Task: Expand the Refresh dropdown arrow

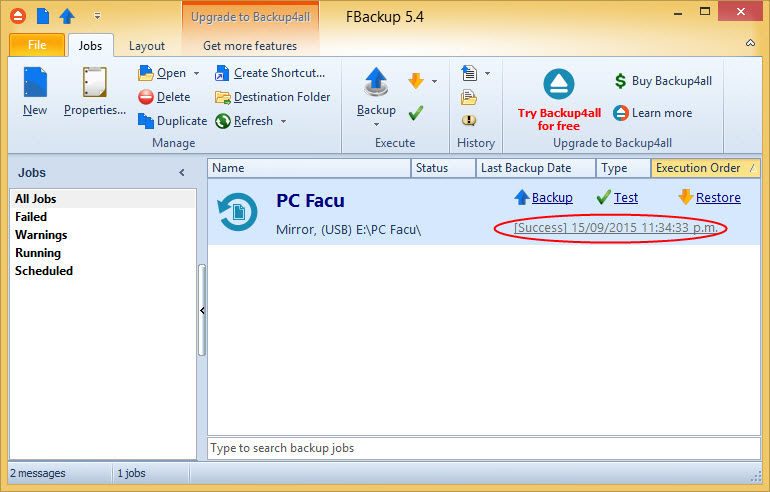Action: (x=283, y=121)
